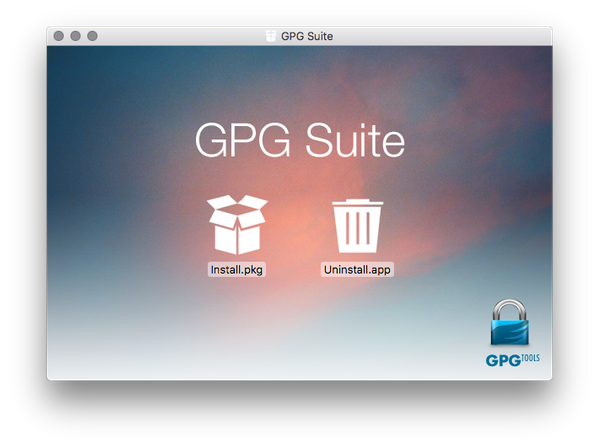Select the Install.pkg box icon
600x448 pixels.
(237, 225)
